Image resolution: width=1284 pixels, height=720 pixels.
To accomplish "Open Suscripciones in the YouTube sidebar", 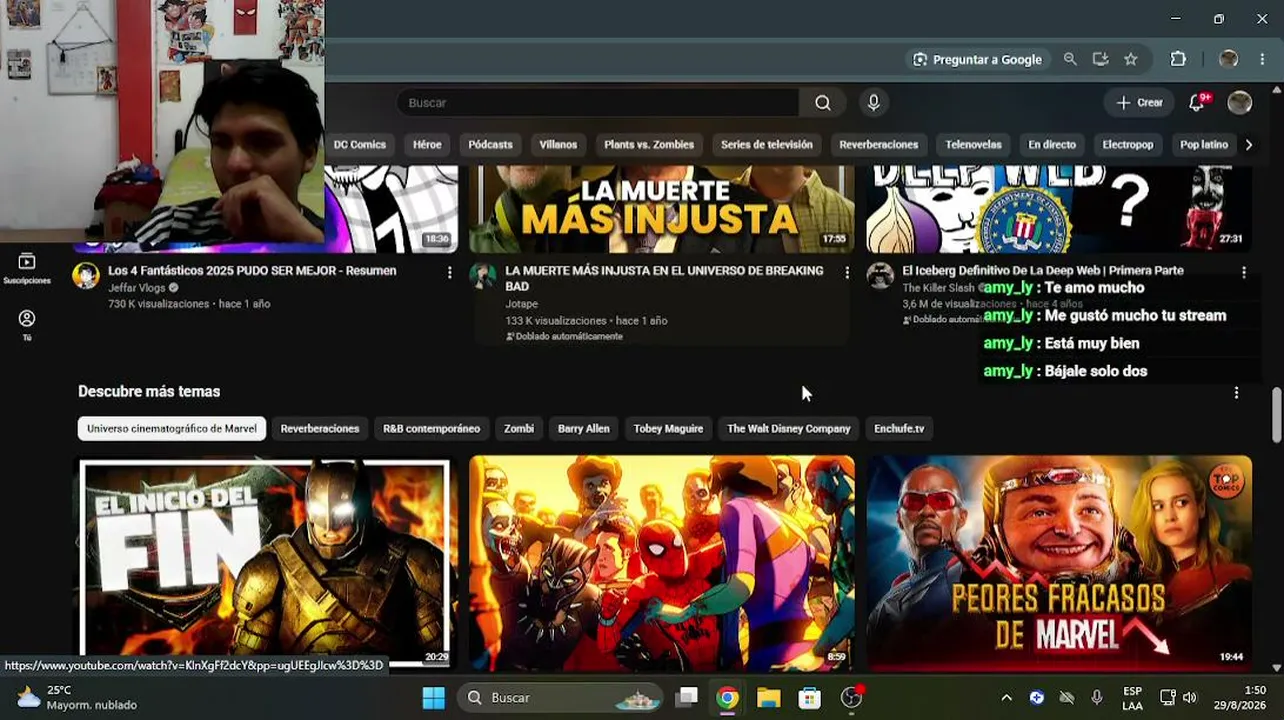I will [x=27, y=268].
